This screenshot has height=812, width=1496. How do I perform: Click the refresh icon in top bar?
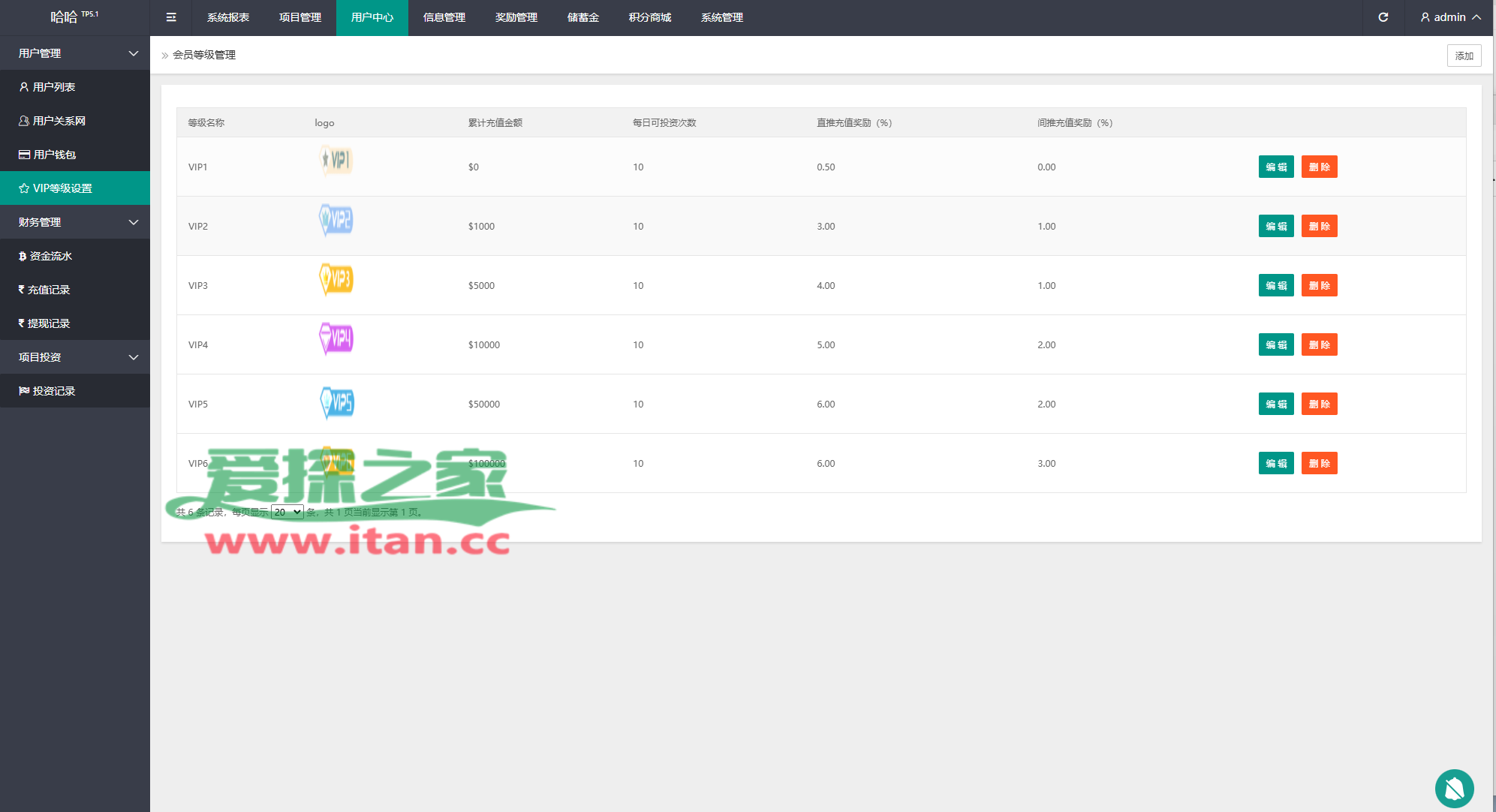pos(1383,17)
